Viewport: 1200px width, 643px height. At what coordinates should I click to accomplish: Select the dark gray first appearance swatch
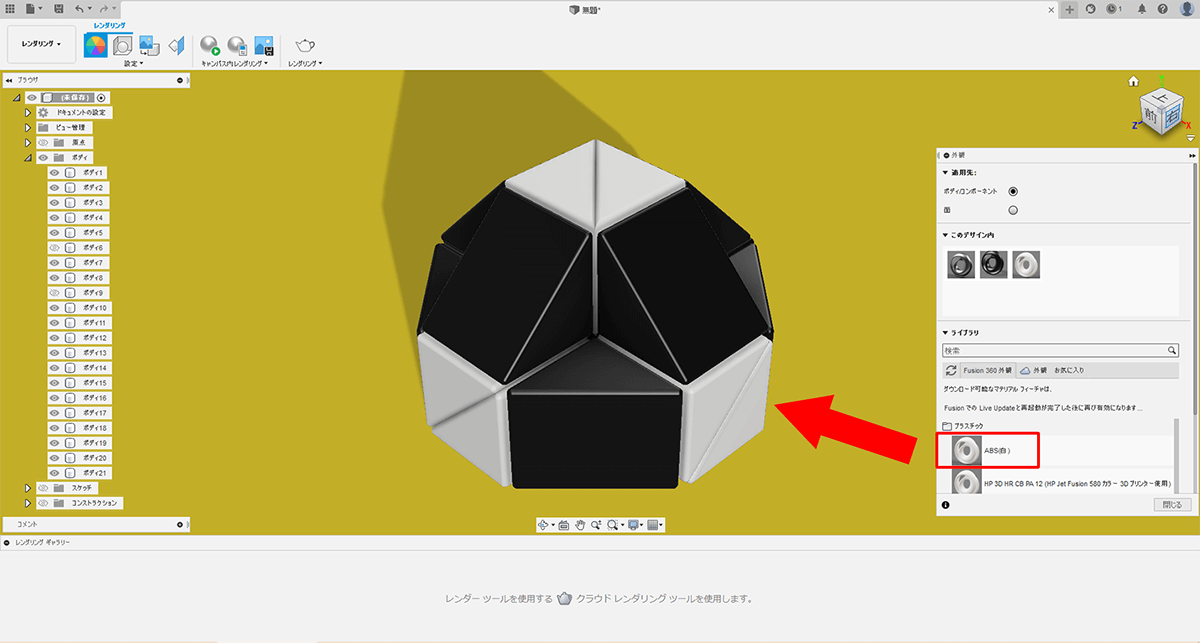click(x=962, y=264)
